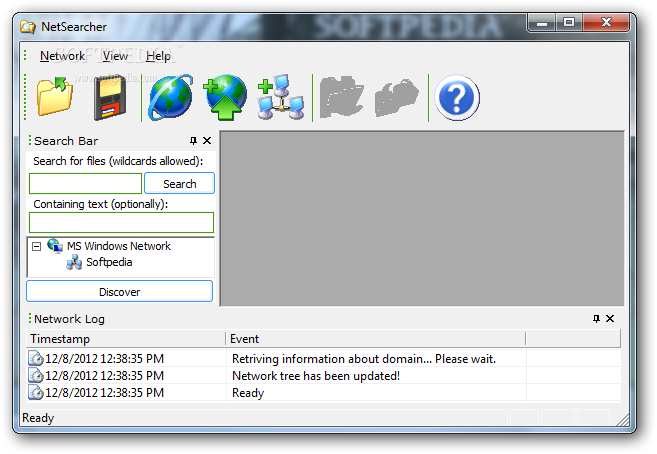This screenshot has width=657, height=454.
Task: Close the Network Log panel
Action: 610,319
